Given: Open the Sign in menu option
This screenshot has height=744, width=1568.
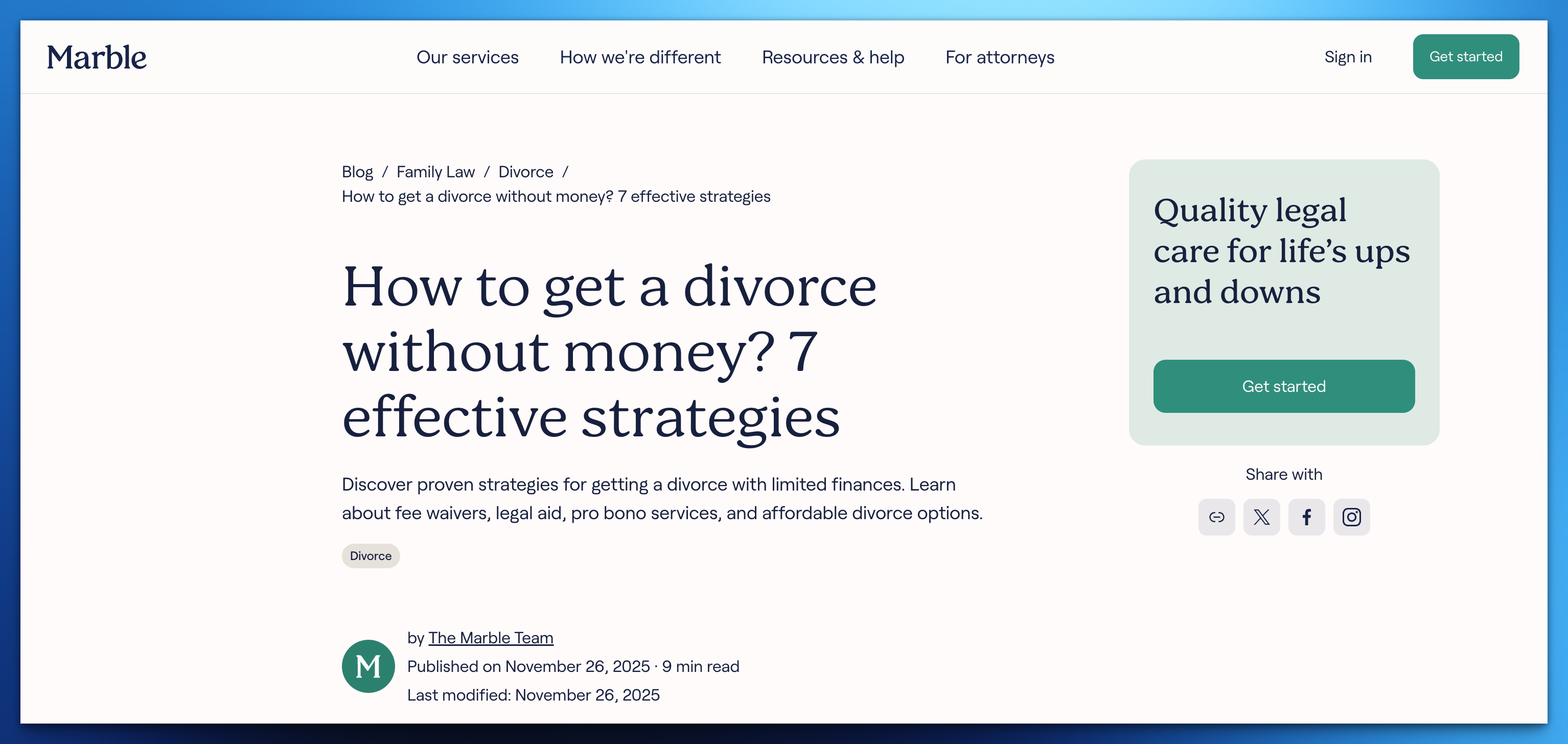Looking at the screenshot, I should pyautogui.click(x=1348, y=57).
